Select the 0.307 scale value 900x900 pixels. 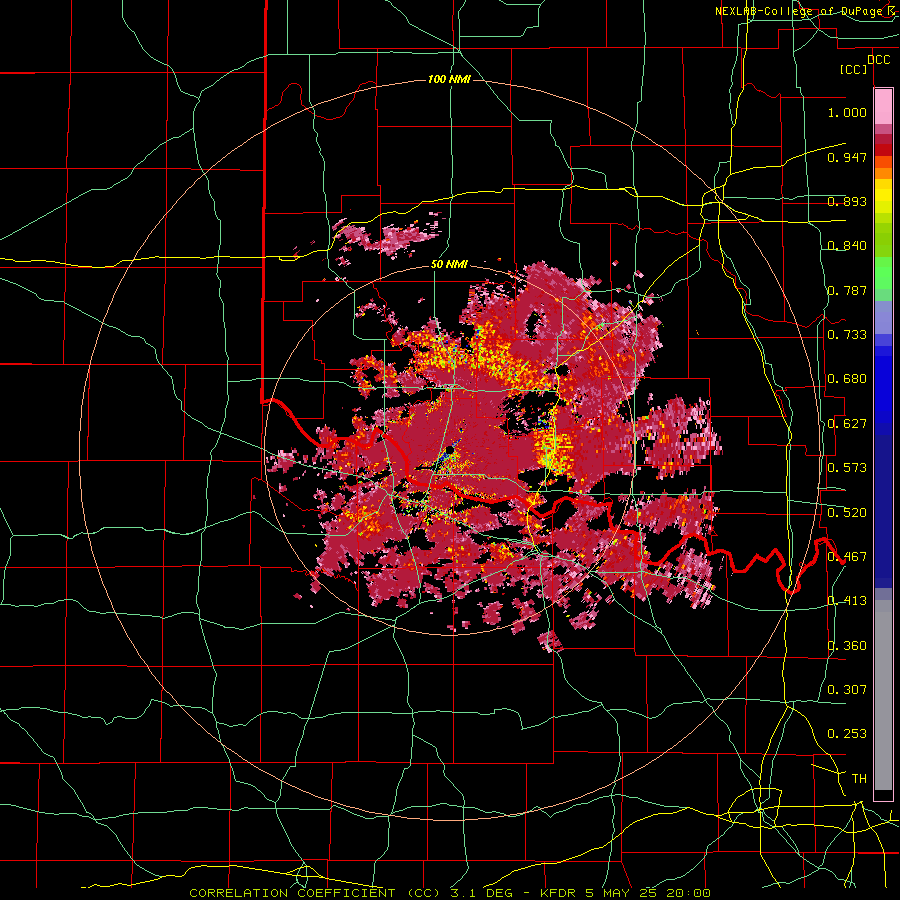point(847,690)
